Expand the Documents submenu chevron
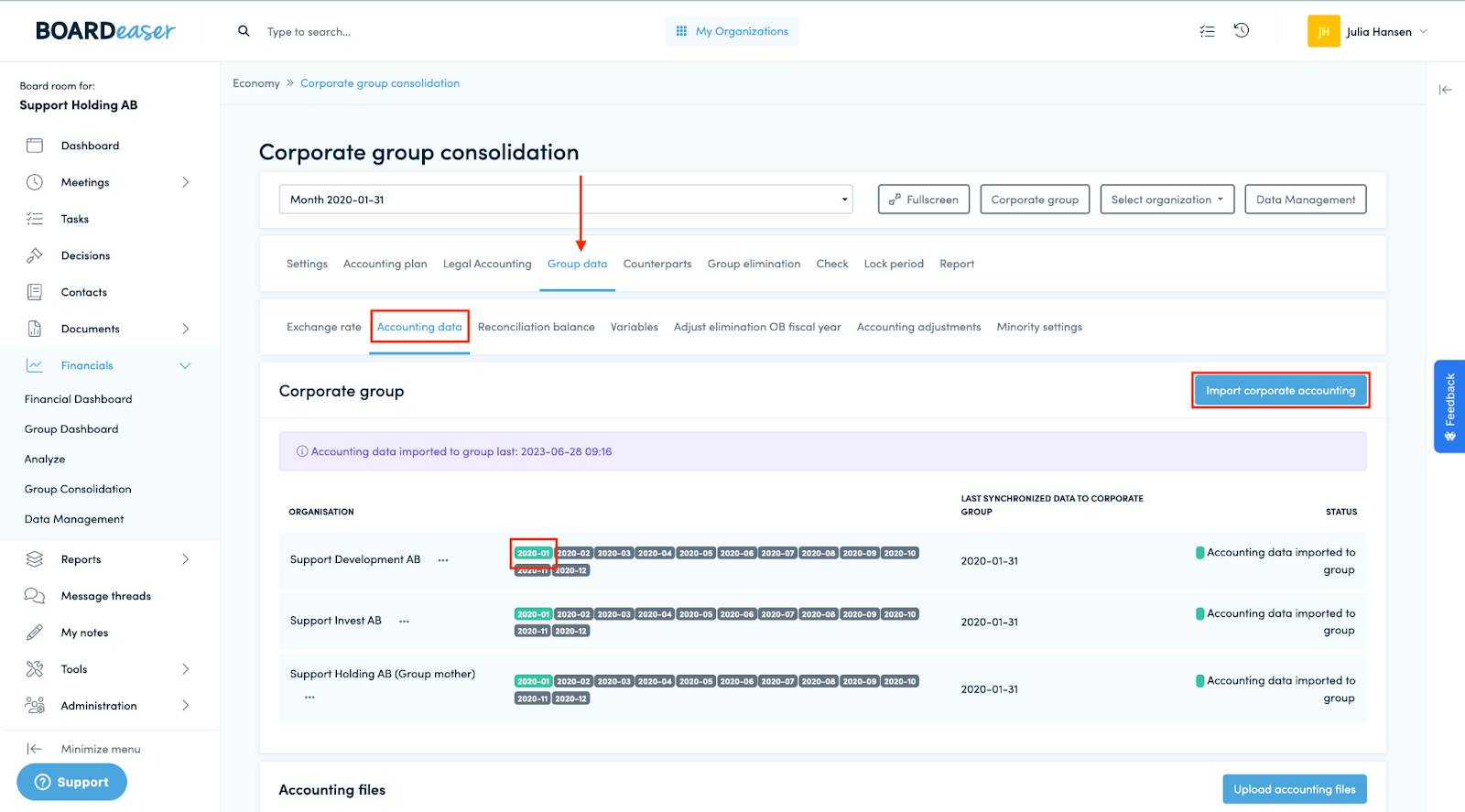 pyautogui.click(x=185, y=329)
